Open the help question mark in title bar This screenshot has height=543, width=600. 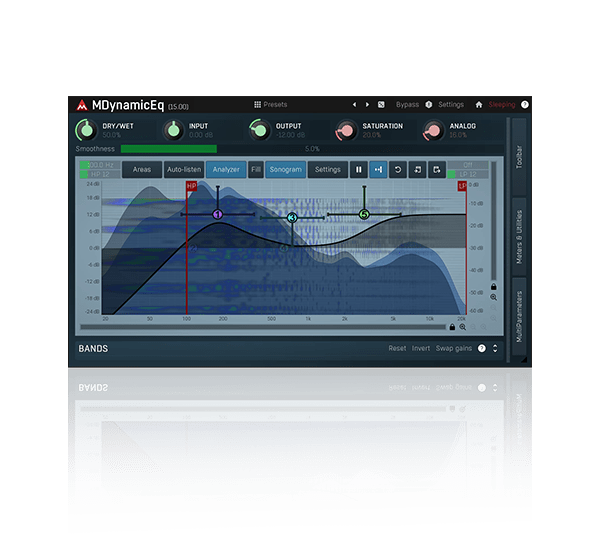coord(525,104)
